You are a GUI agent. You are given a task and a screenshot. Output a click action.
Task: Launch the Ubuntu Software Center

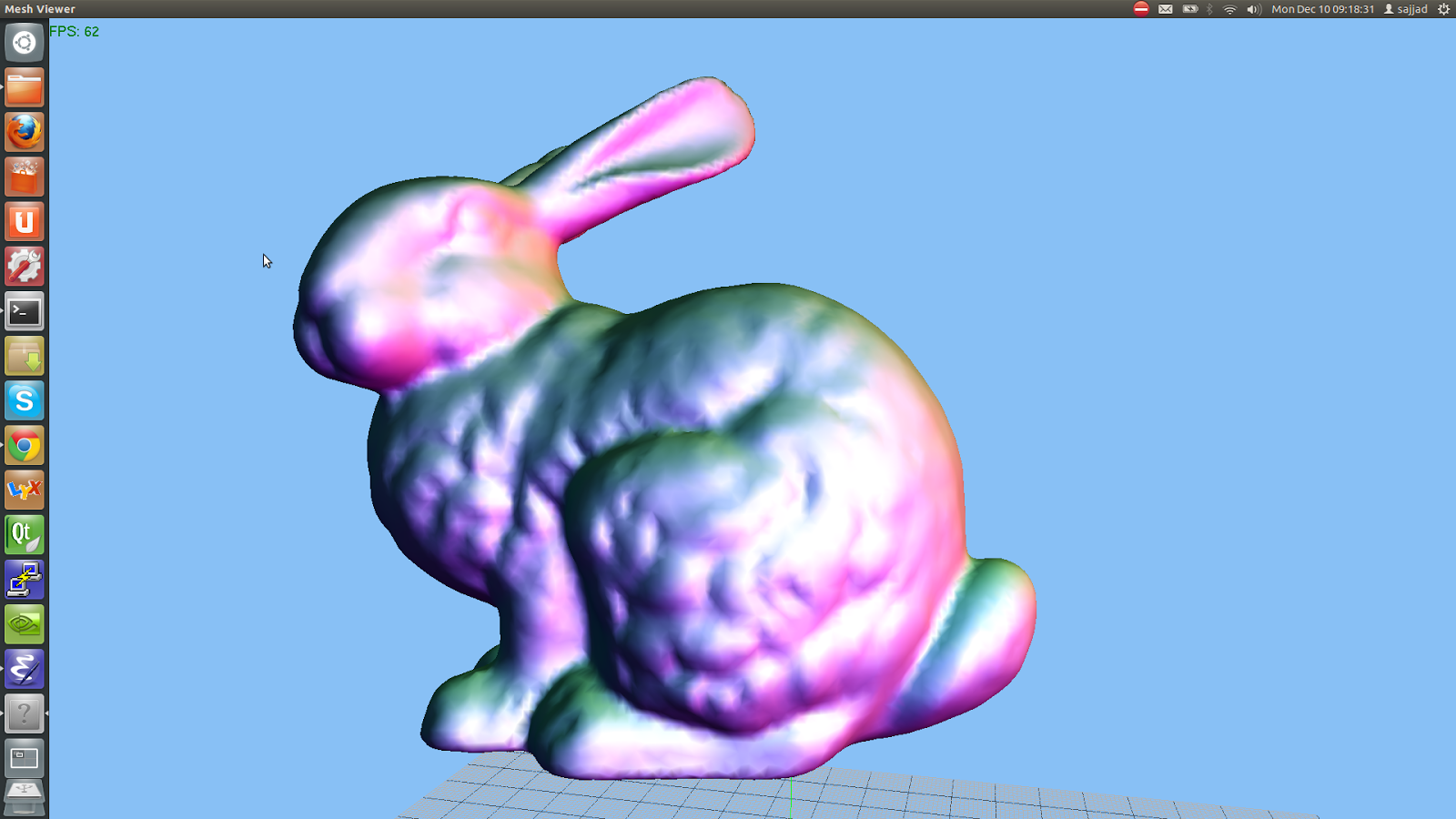click(24, 177)
